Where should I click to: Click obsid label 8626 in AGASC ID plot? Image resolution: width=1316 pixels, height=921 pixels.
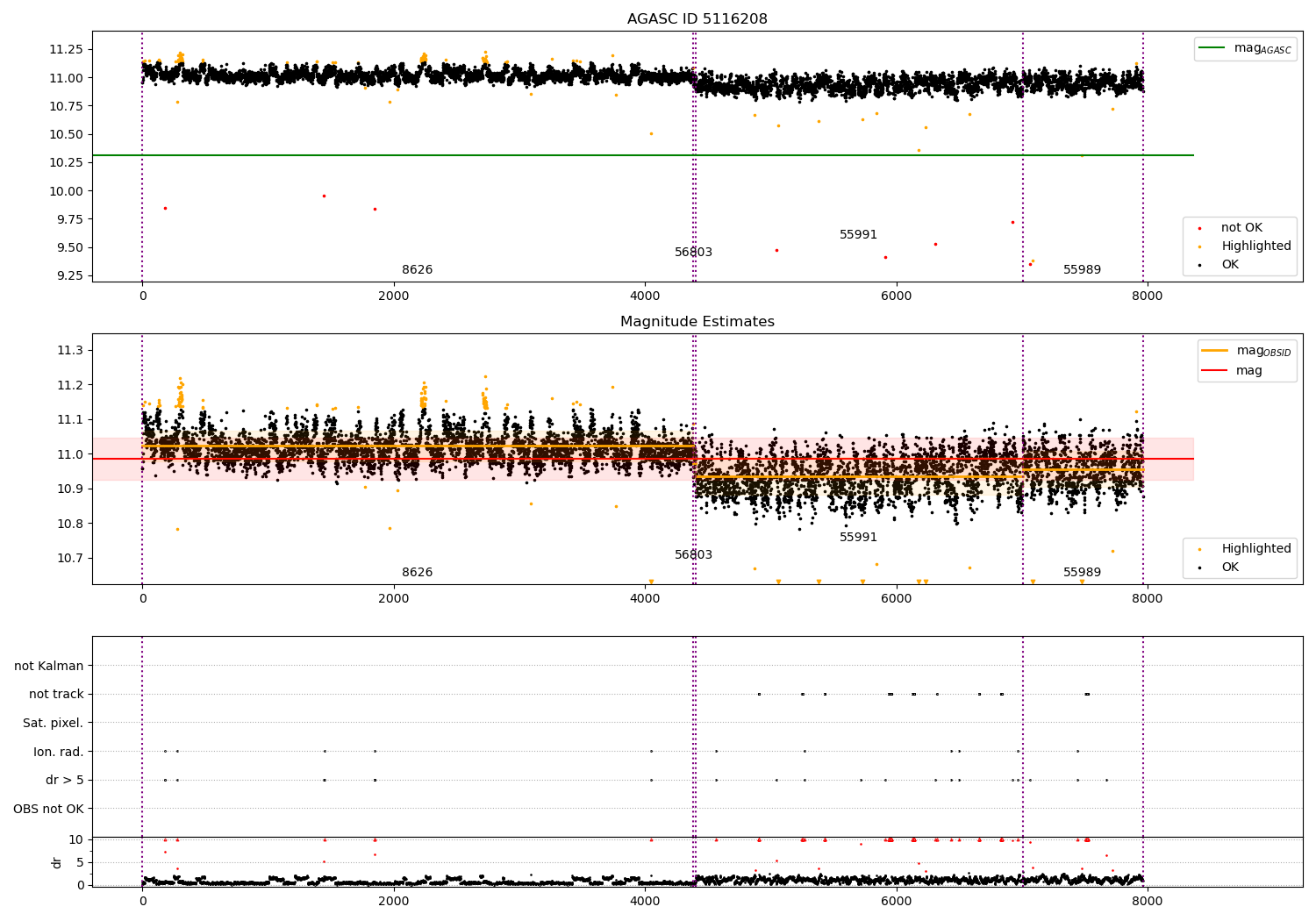point(417,269)
